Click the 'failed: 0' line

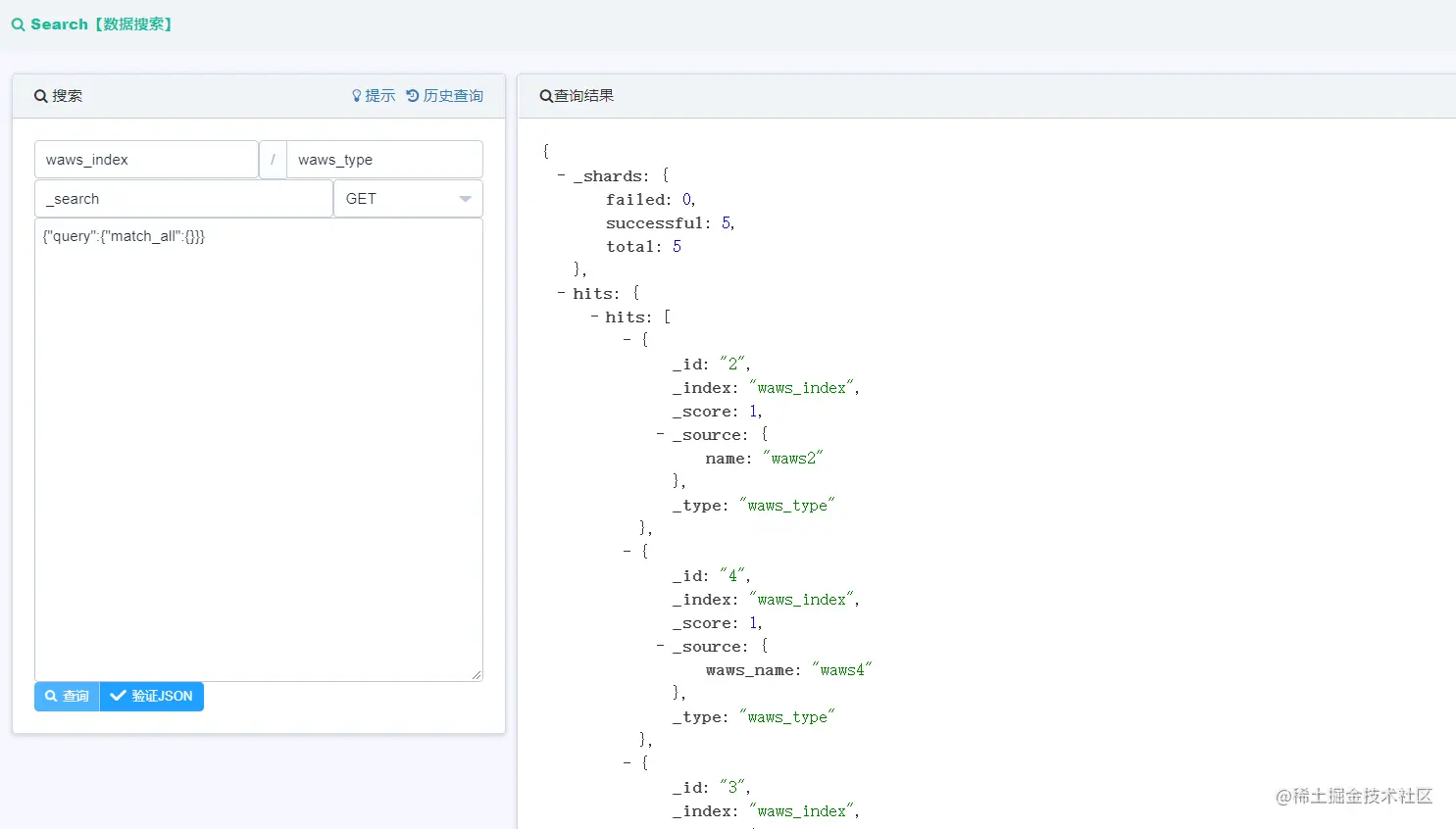tap(651, 200)
